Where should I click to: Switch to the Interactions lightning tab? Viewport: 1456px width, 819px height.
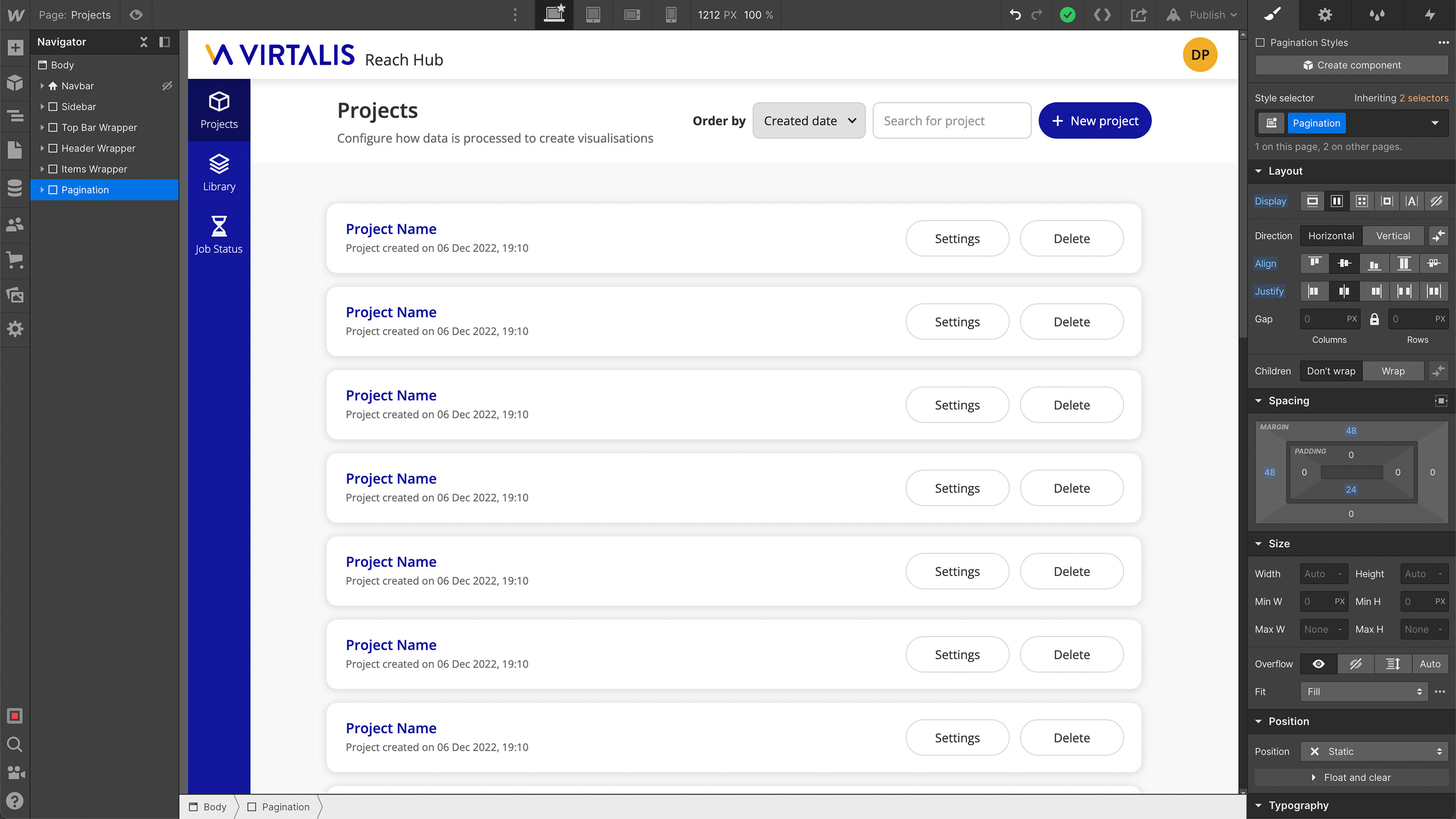tap(1429, 15)
